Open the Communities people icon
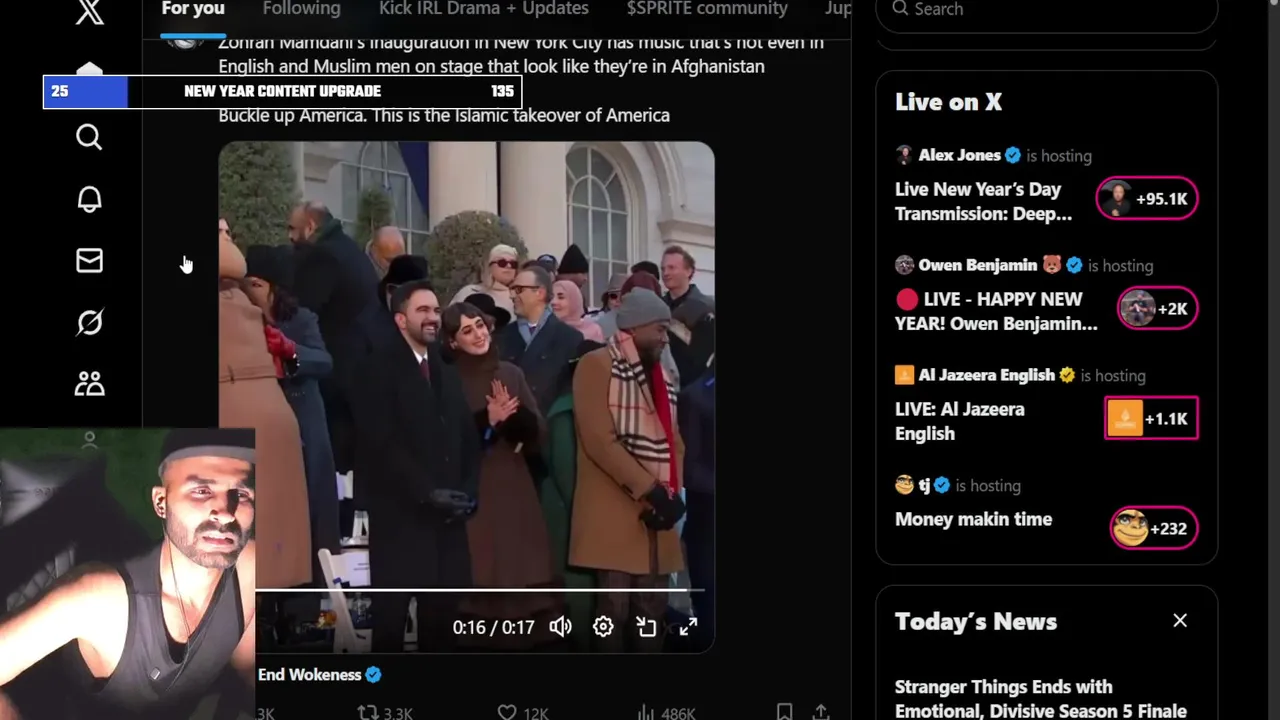The image size is (1280, 720). pyautogui.click(x=89, y=384)
